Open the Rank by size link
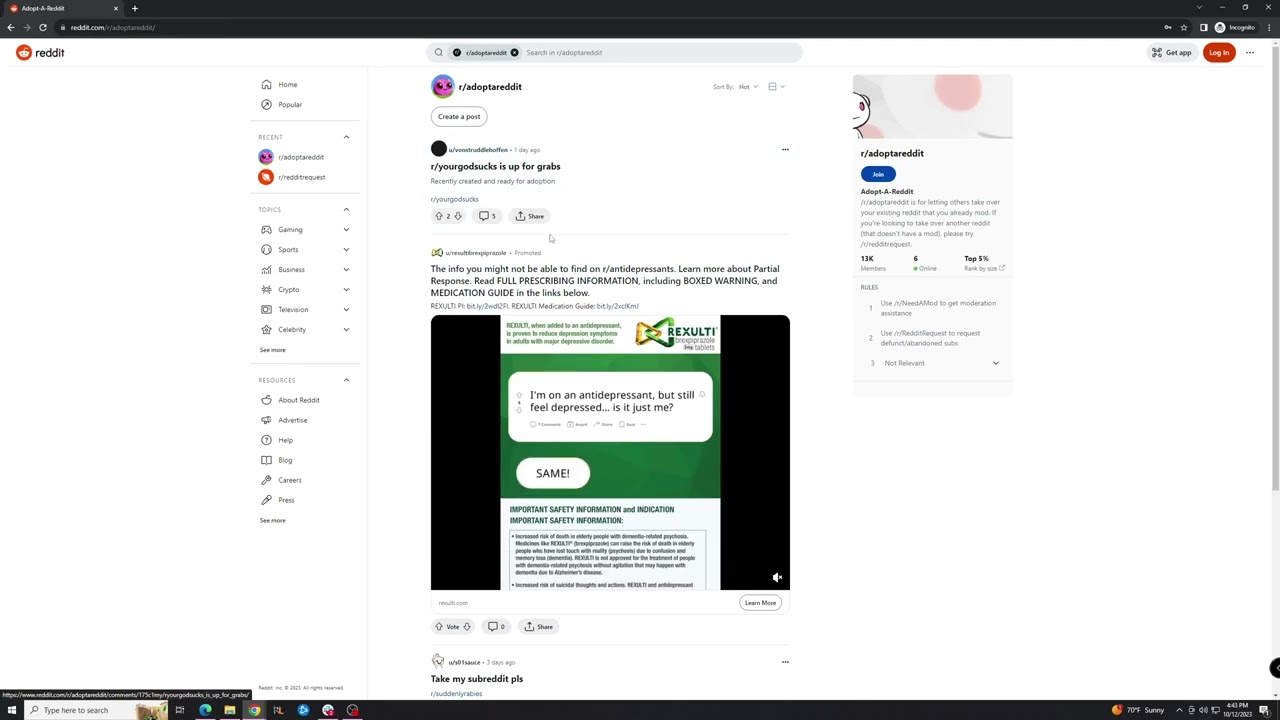 tap(984, 269)
